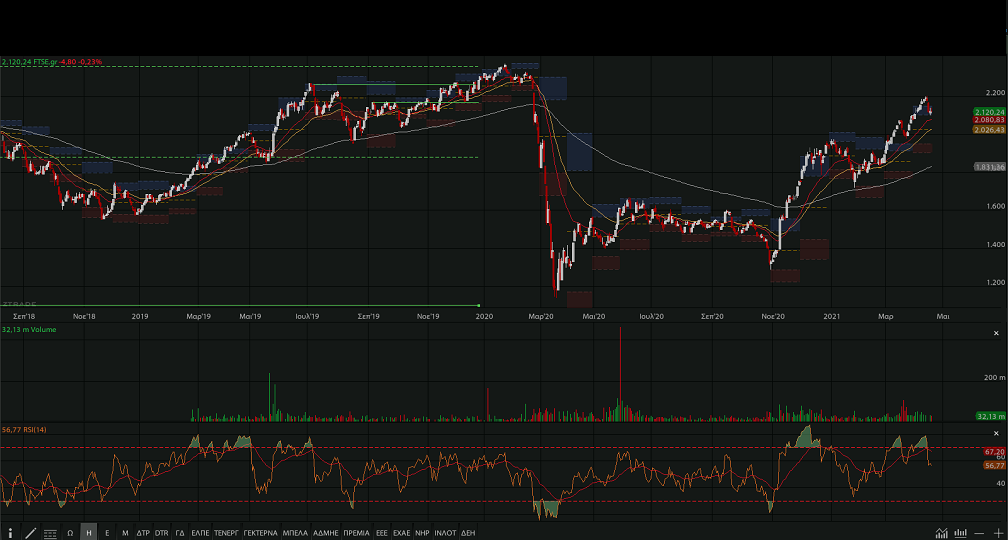Select the line drawing tool

point(30,533)
